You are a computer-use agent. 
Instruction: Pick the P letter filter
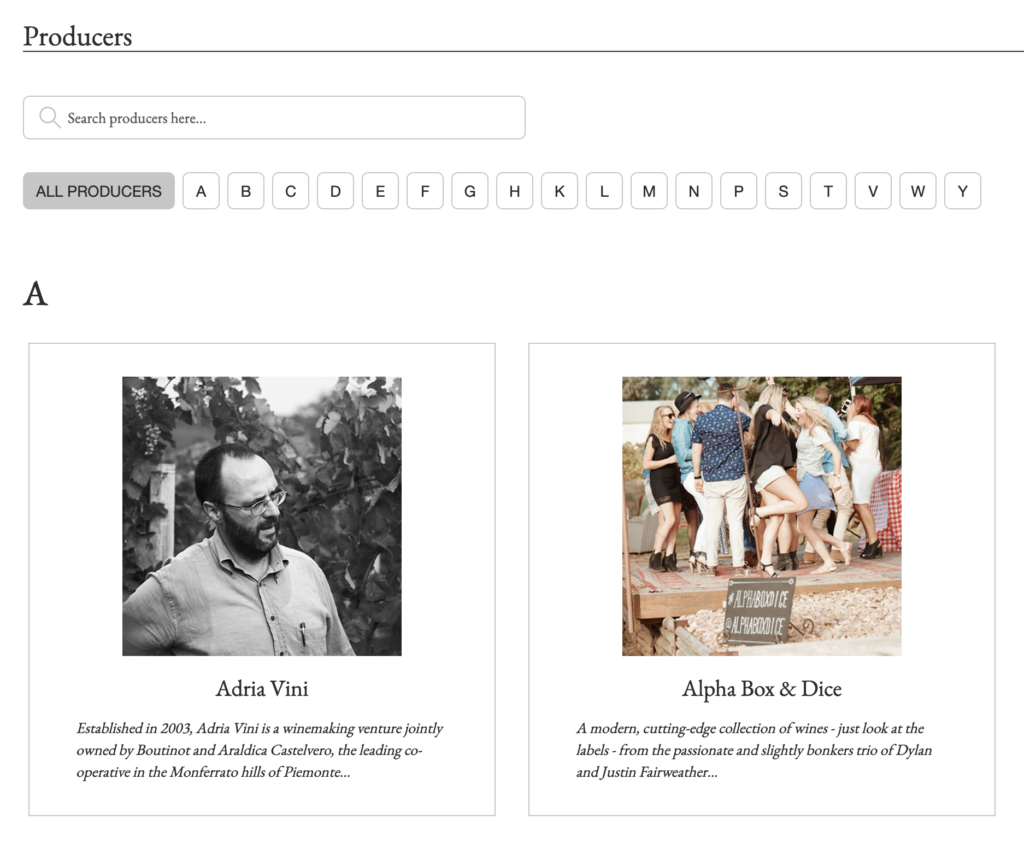[738, 191]
